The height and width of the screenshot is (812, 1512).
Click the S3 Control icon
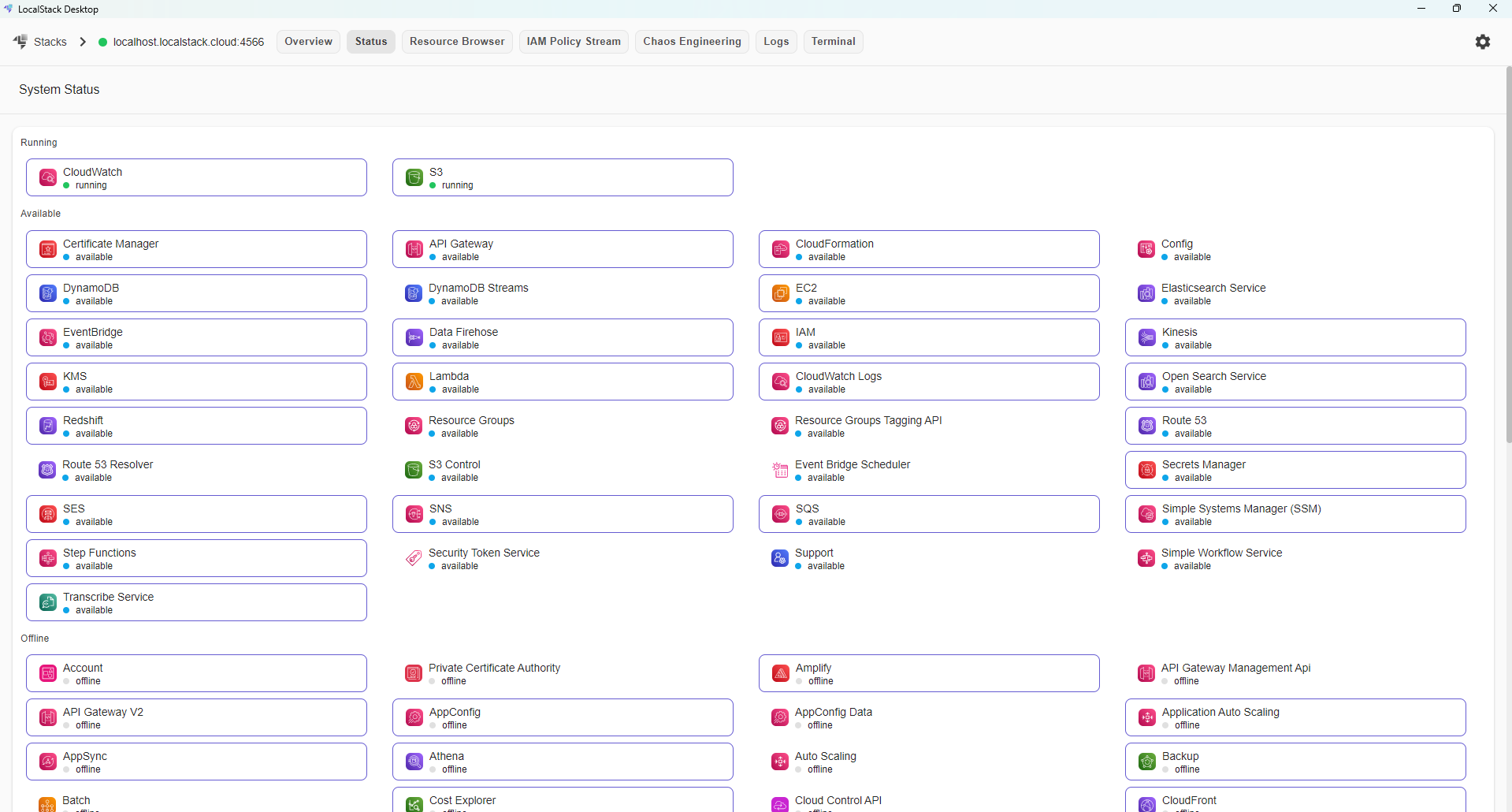[x=414, y=470]
